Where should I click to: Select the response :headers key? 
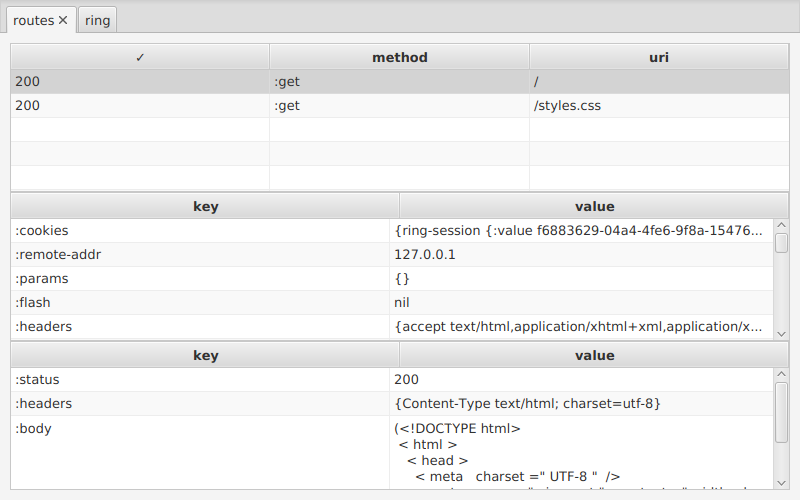tap(200, 404)
